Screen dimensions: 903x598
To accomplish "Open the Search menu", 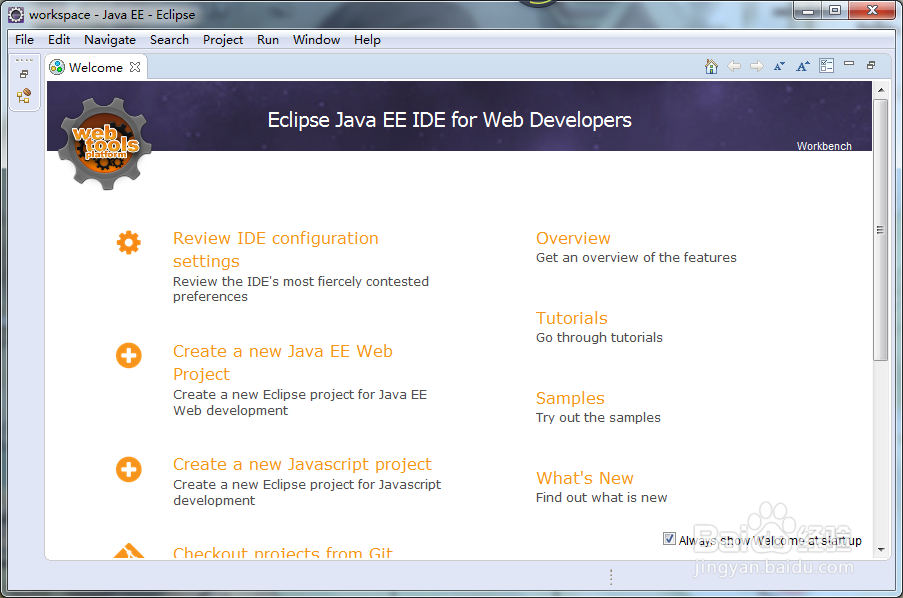I will coord(169,40).
